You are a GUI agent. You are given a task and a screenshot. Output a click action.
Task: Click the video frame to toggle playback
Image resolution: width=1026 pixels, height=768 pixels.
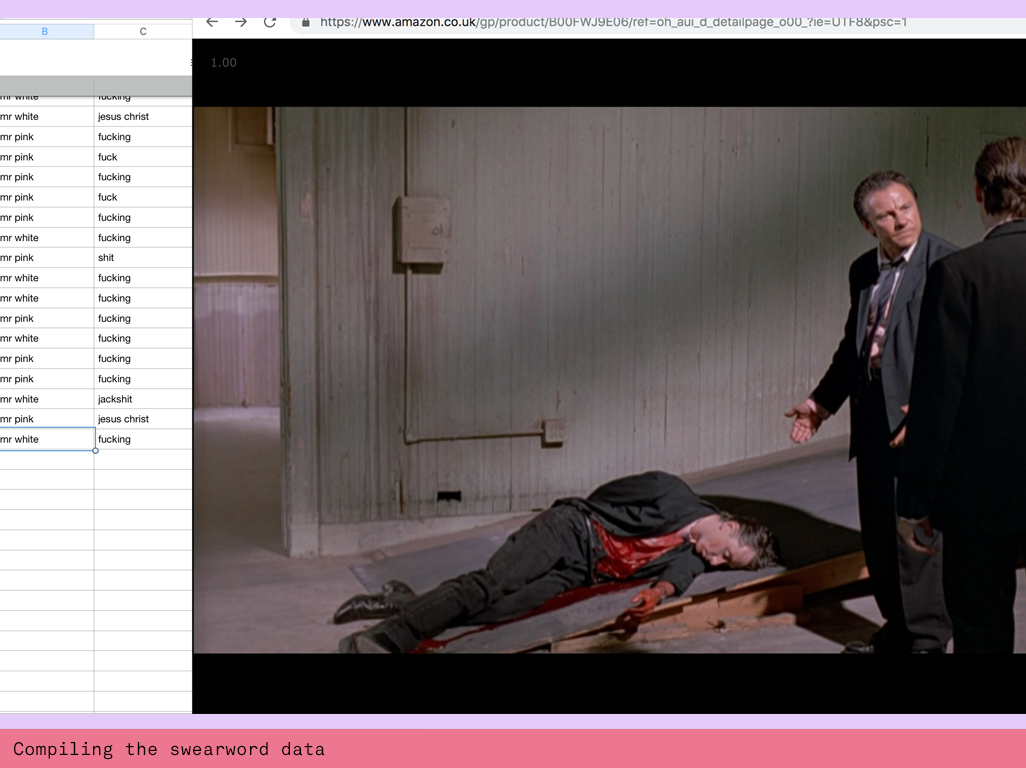pos(609,380)
